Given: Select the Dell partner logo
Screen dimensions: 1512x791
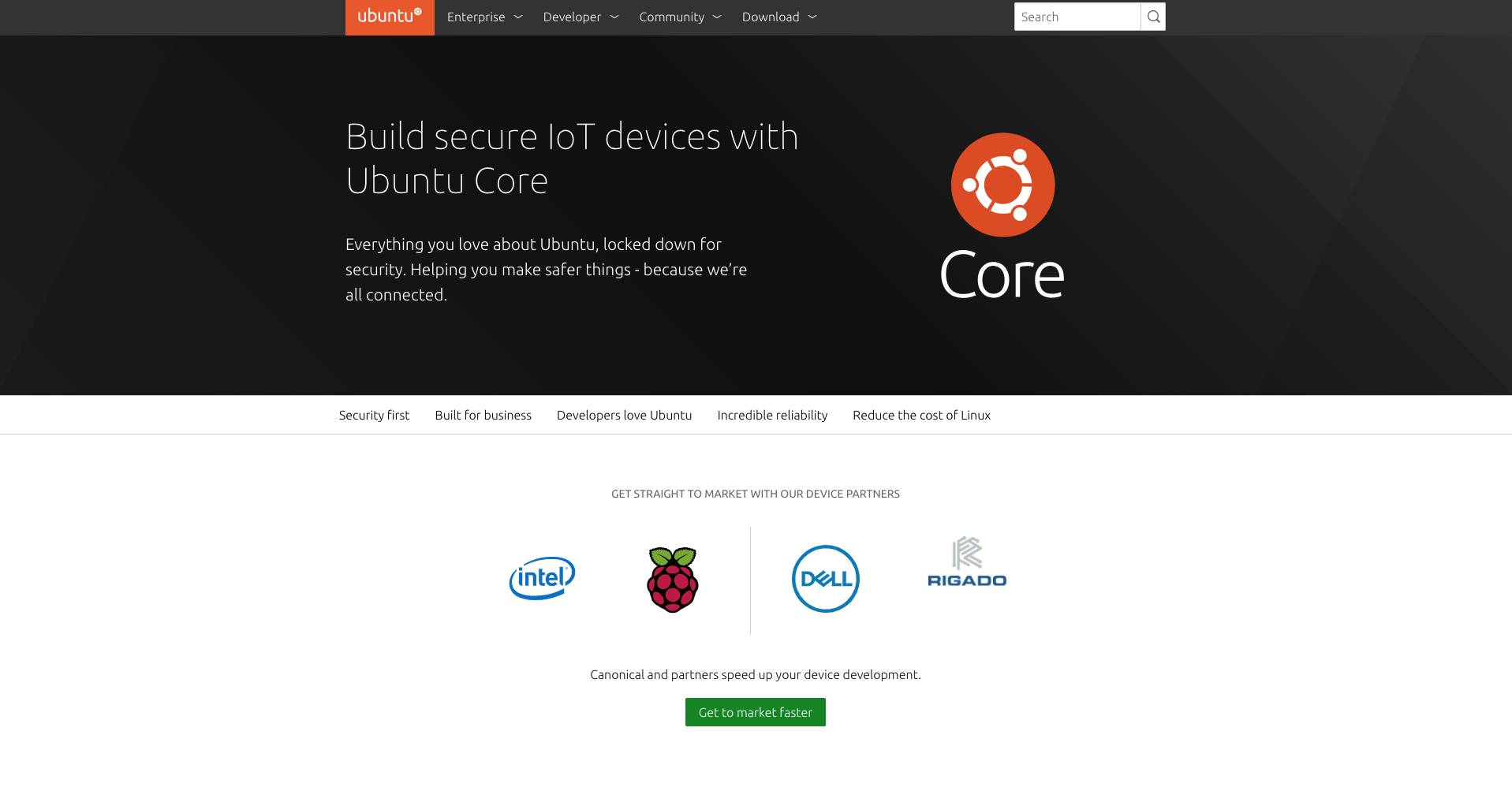Looking at the screenshot, I should click(x=825, y=578).
